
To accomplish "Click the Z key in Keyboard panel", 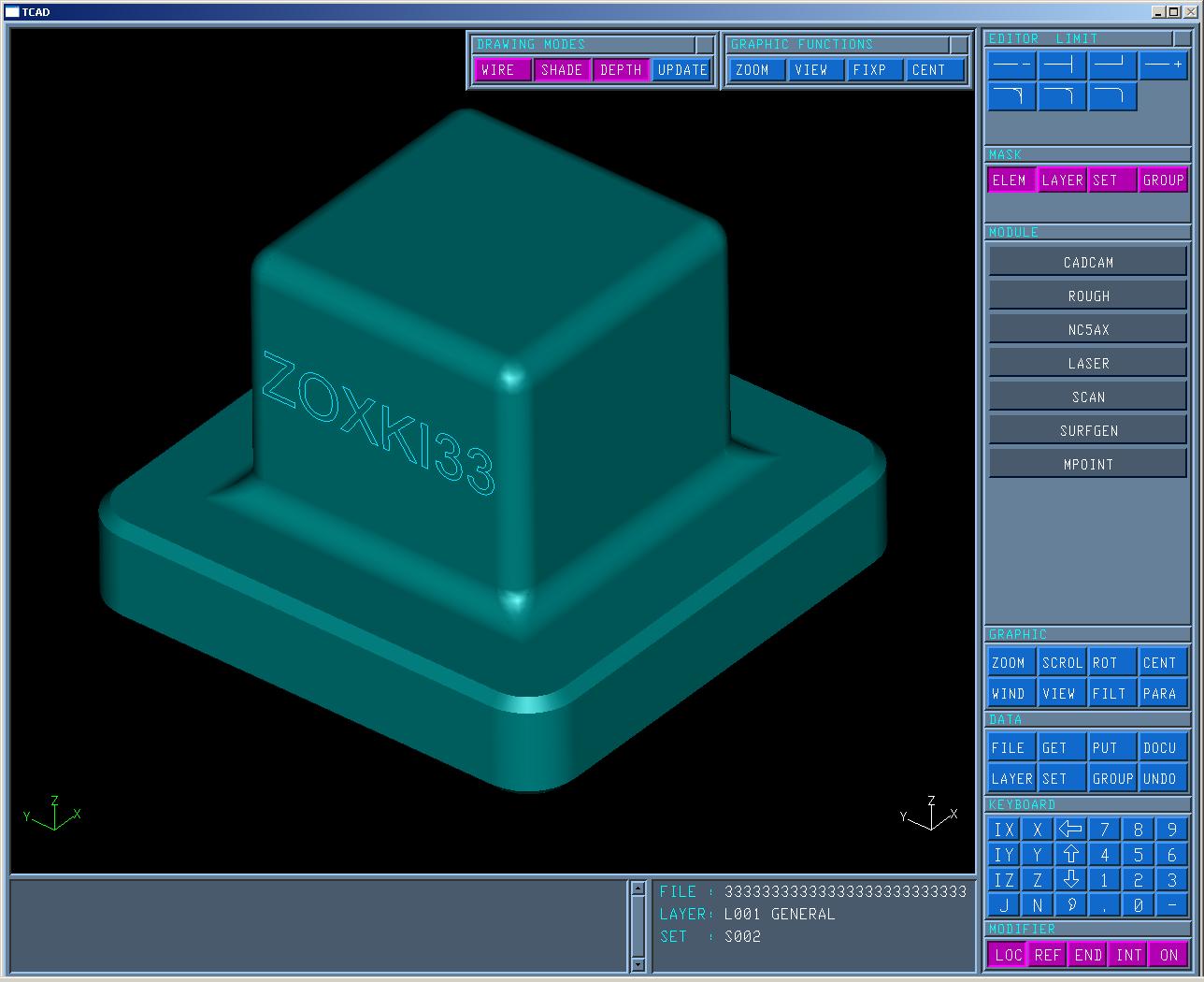I will click(x=1037, y=880).
